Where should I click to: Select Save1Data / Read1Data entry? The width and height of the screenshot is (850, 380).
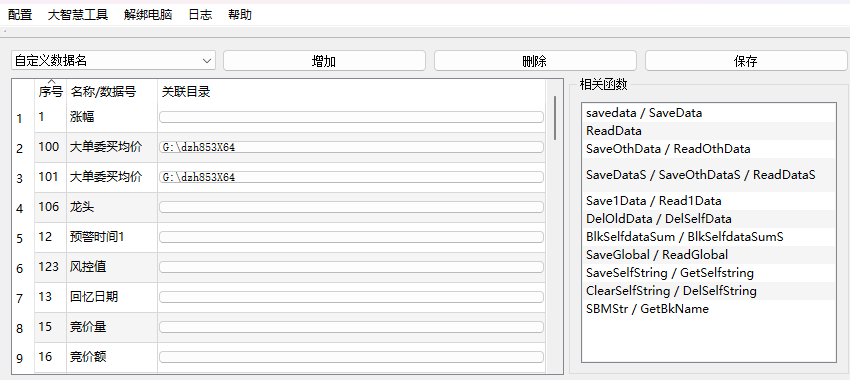coord(709,201)
